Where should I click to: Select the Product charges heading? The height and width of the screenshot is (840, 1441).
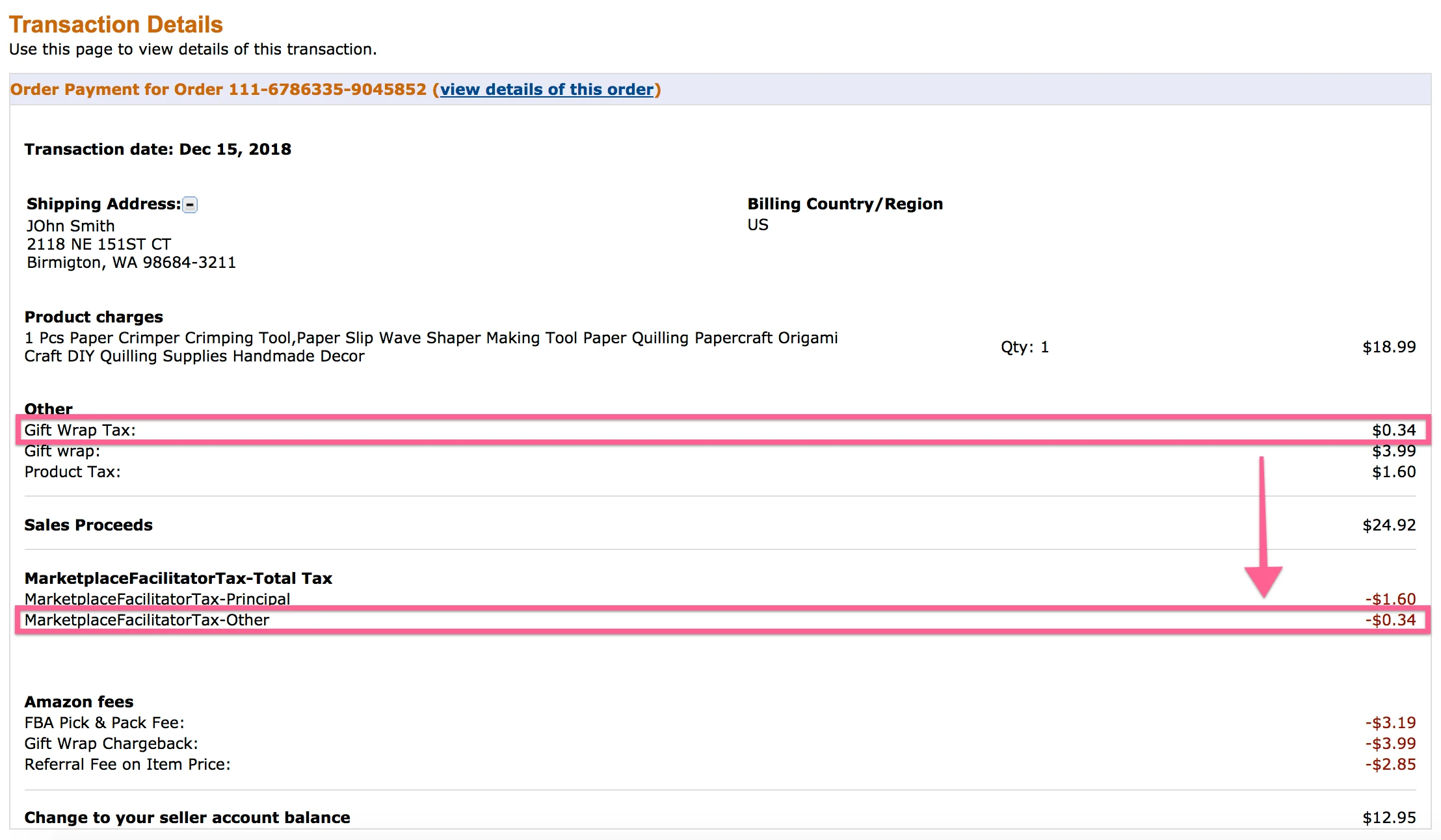94,317
